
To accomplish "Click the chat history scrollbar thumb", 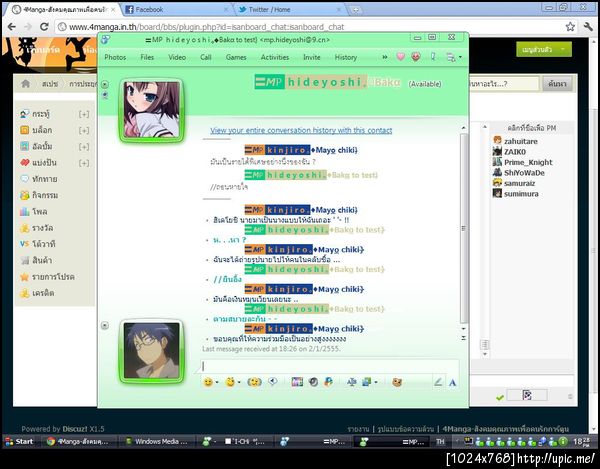I will tap(464, 228).
